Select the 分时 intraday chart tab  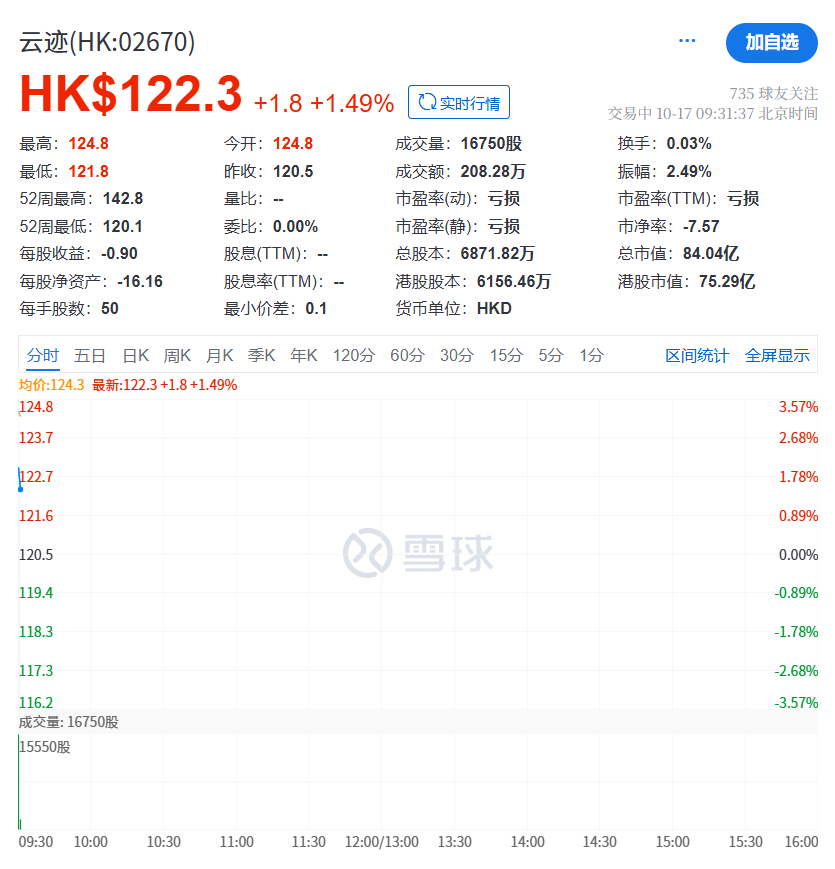click(x=43, y=355)
